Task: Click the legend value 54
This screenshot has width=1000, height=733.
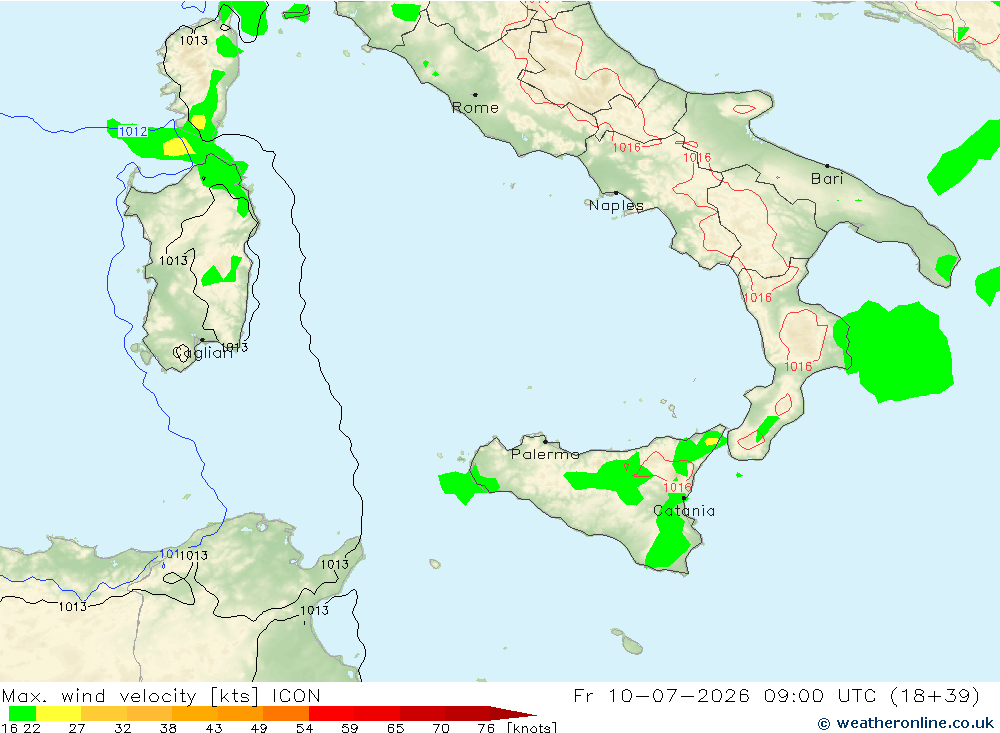Action: pos(304,728)
